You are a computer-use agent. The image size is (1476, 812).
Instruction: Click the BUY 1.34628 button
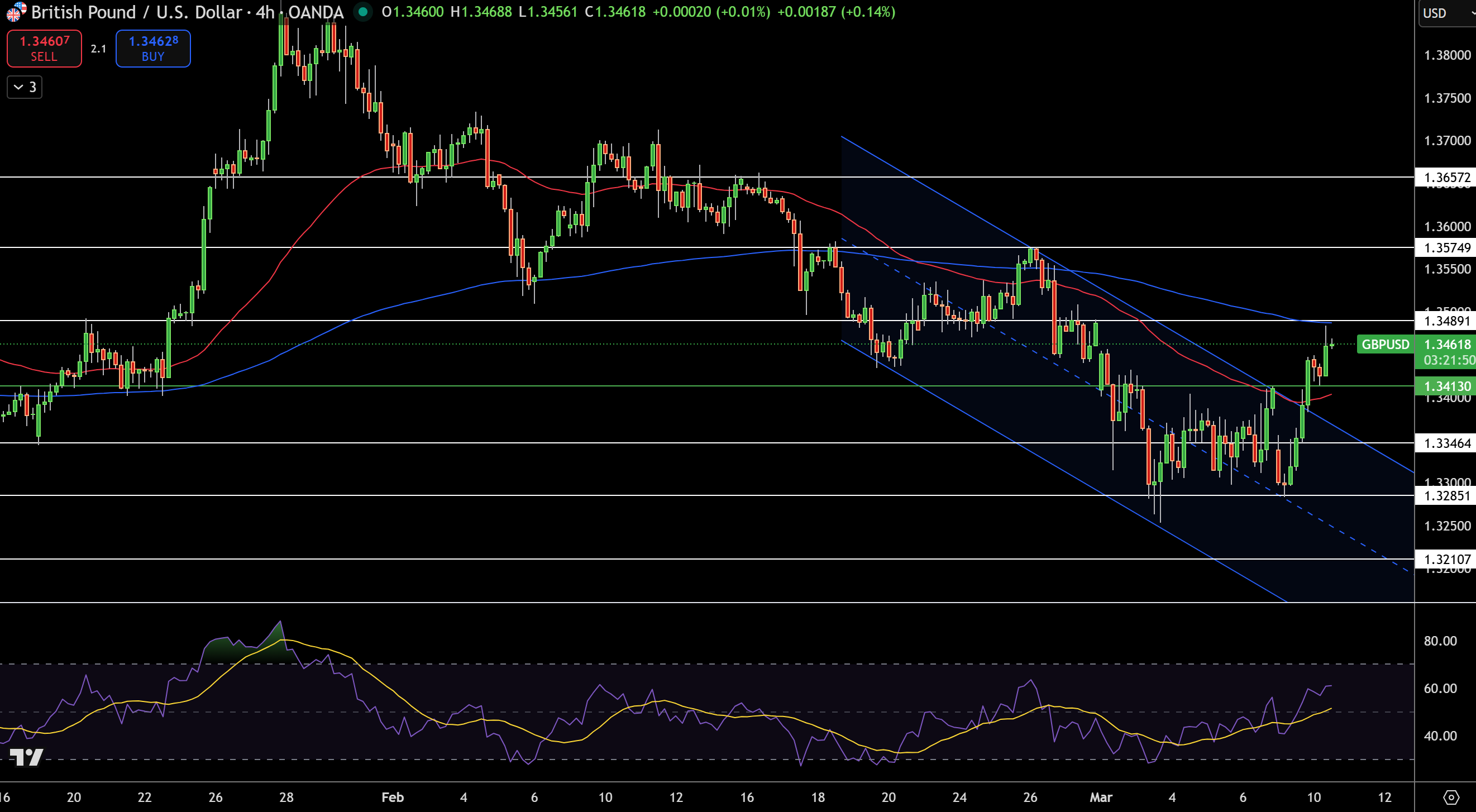[153, 49]
